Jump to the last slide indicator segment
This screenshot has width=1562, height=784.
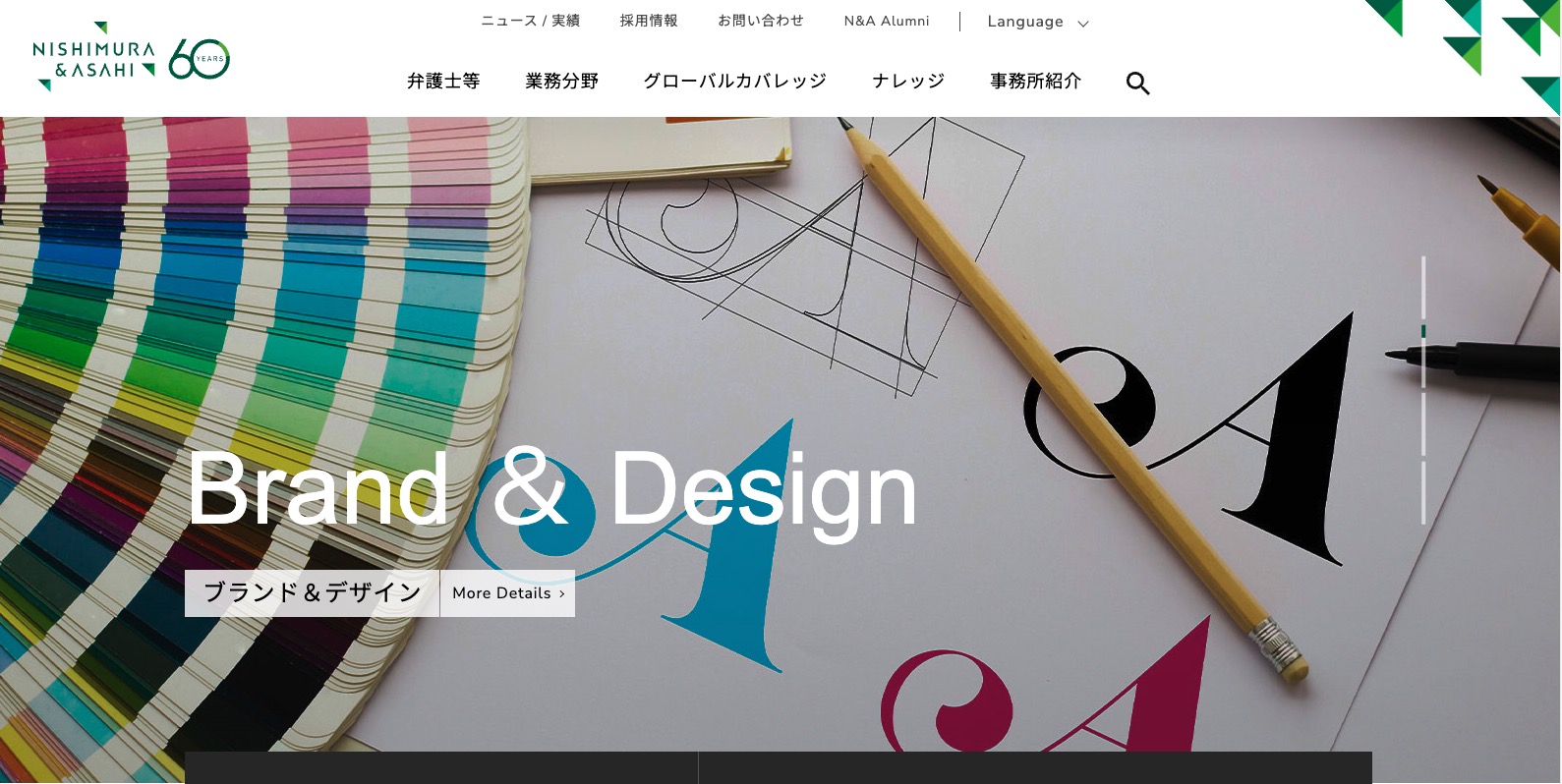[1423, 492]
